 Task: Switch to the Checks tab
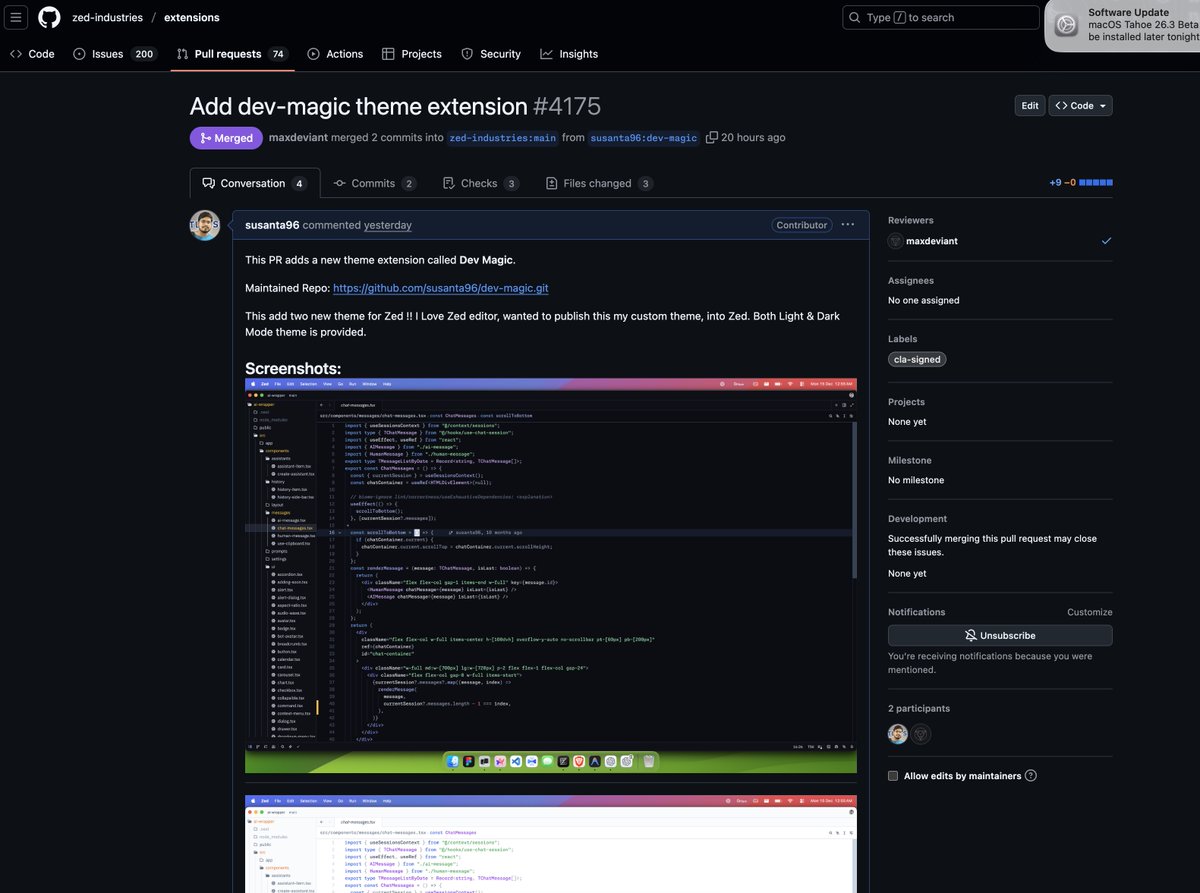tap(481, 184)
